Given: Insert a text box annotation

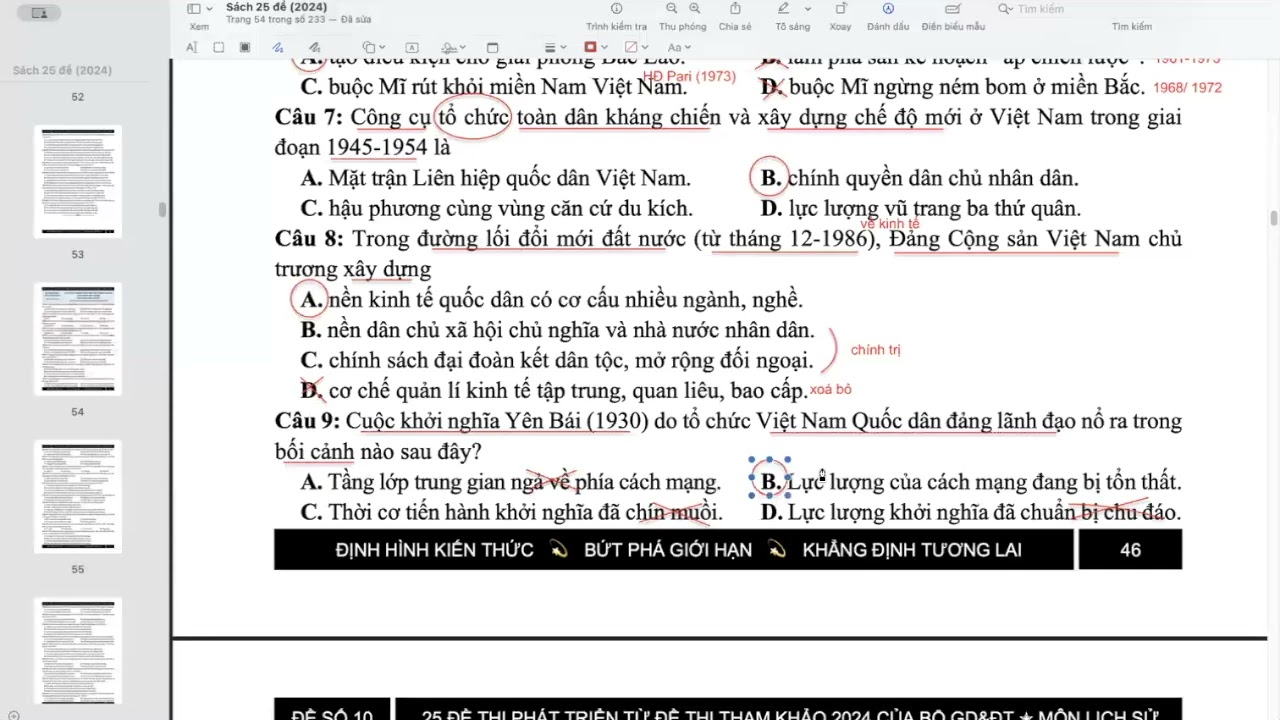Looking at the screenshot, I should (x=412, y=47).
